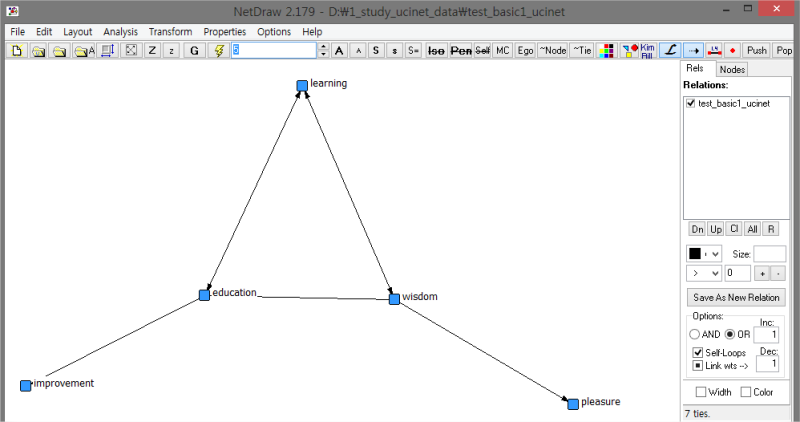Open the node shapes icon

click(630, 51)
